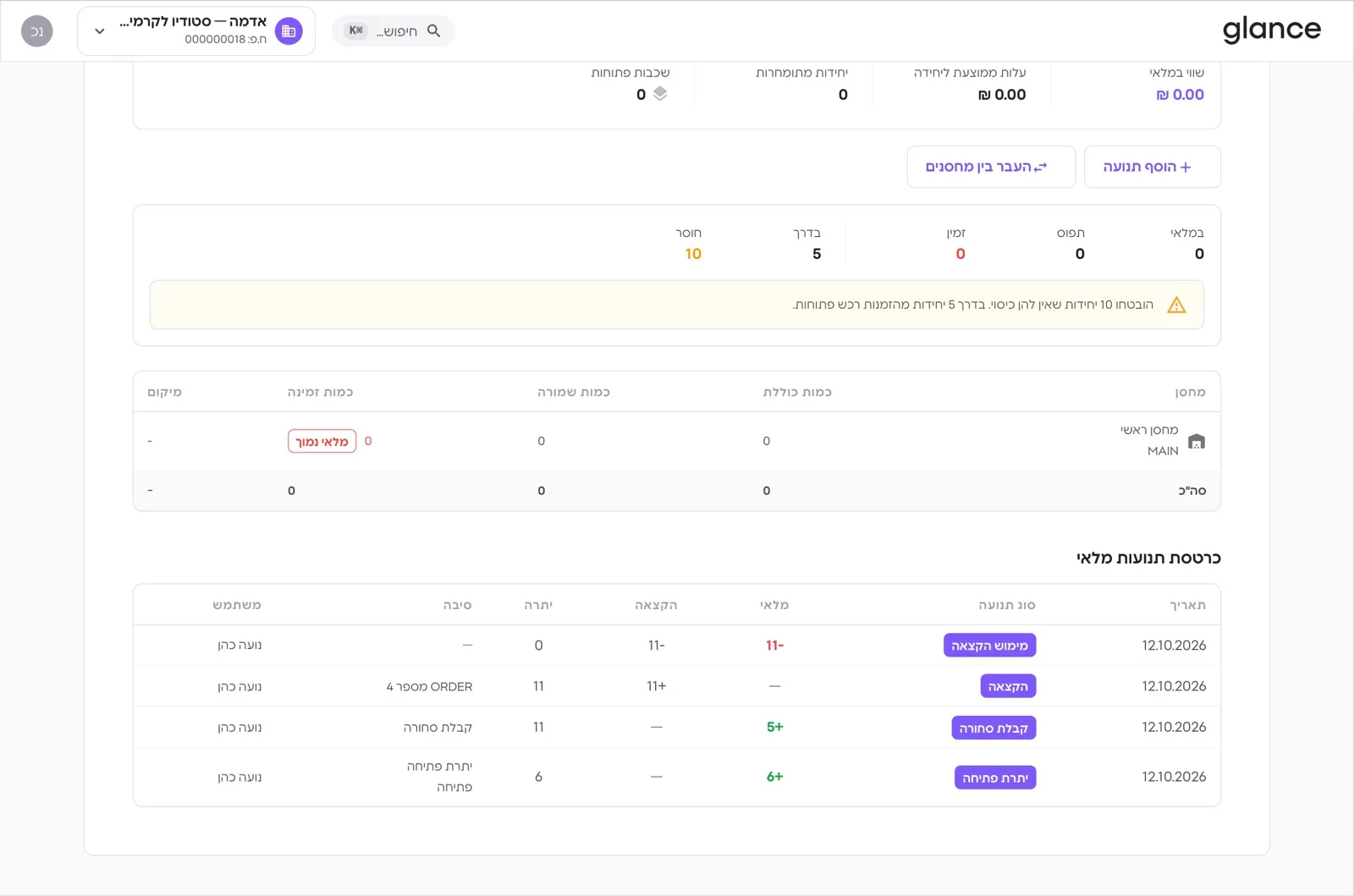Click the סיבה column header
Viewport: 1354px width, 896px height.
click(x=458, y=605)
